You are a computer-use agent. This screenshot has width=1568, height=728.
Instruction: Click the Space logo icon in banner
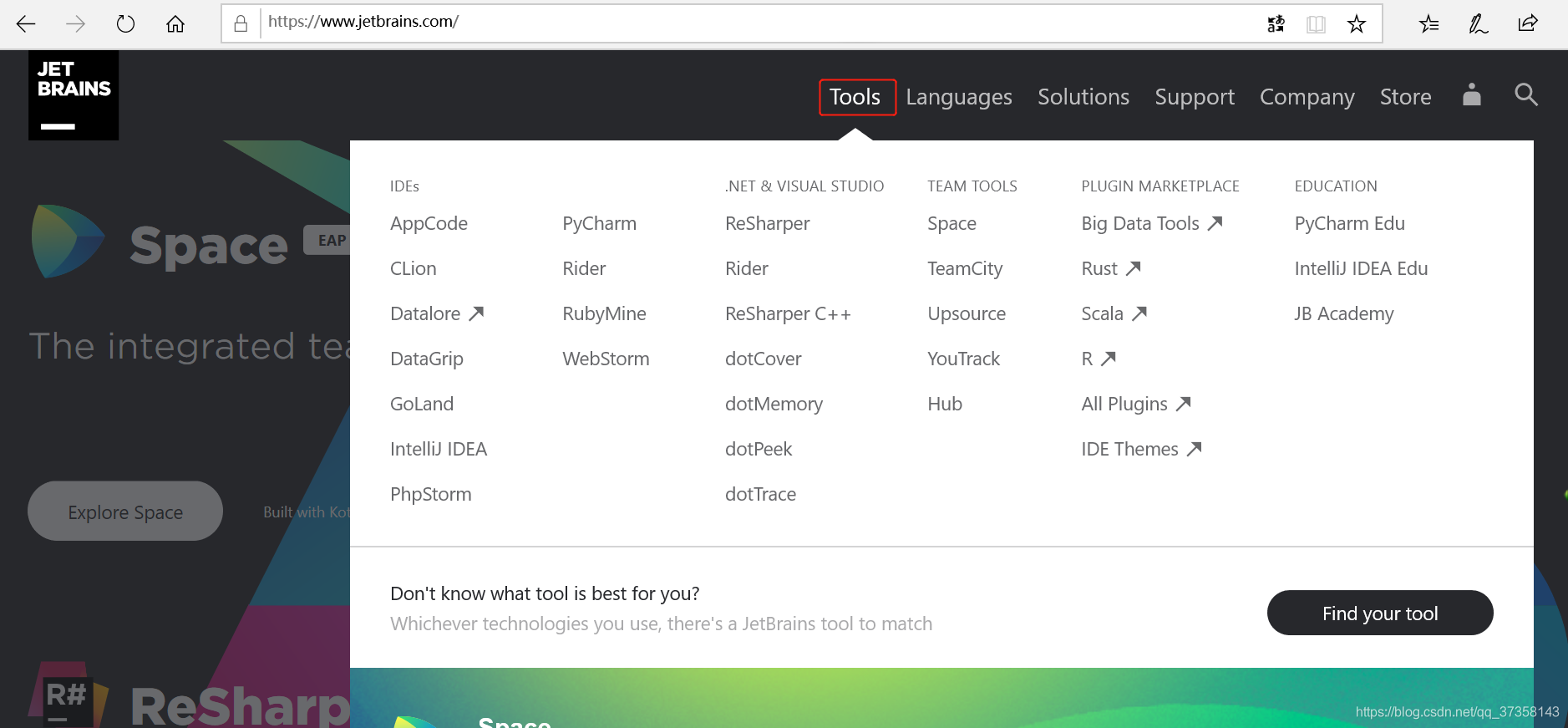67,242
